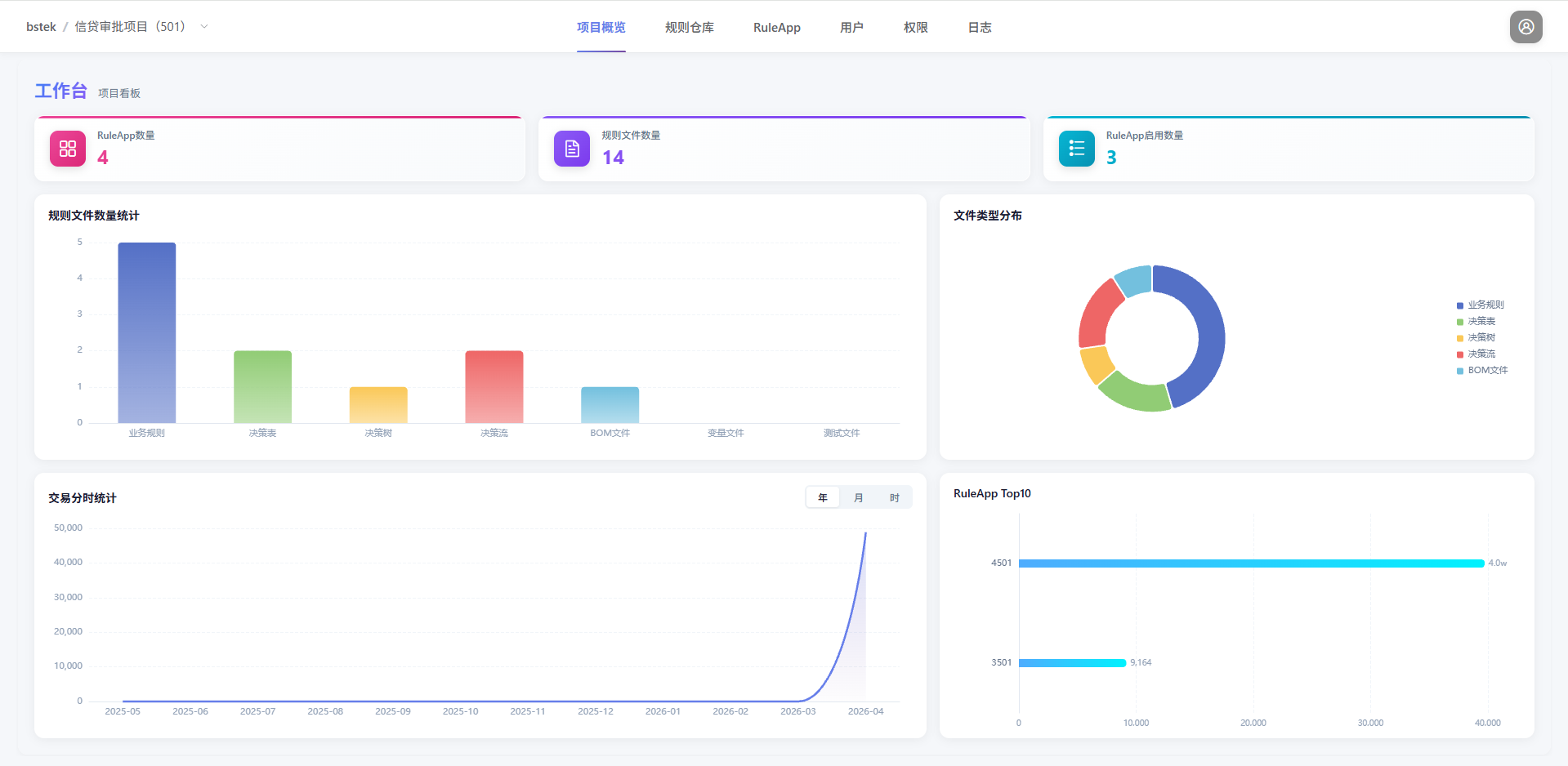Go to the 日志 tab

979,28
